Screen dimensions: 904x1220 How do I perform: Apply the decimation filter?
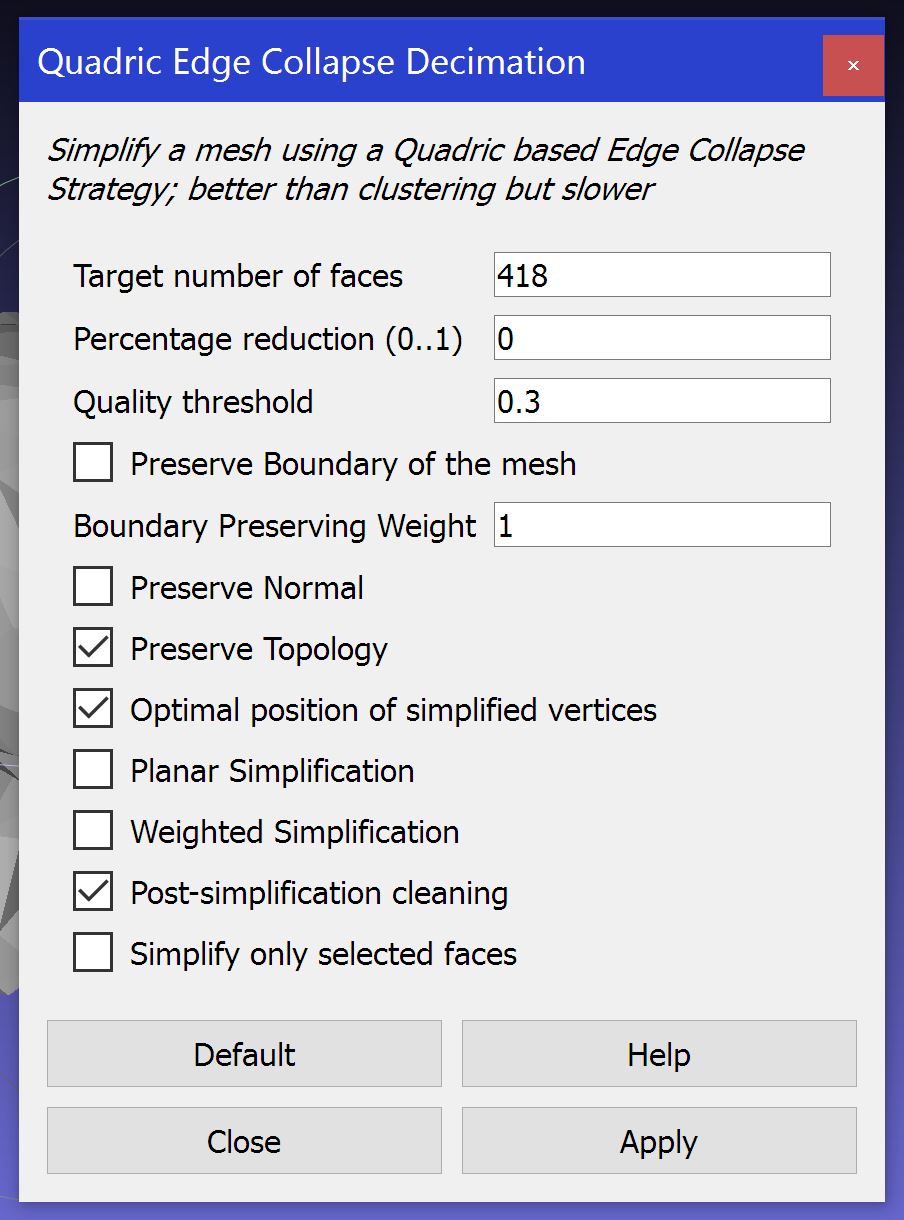coord(658,1141)
